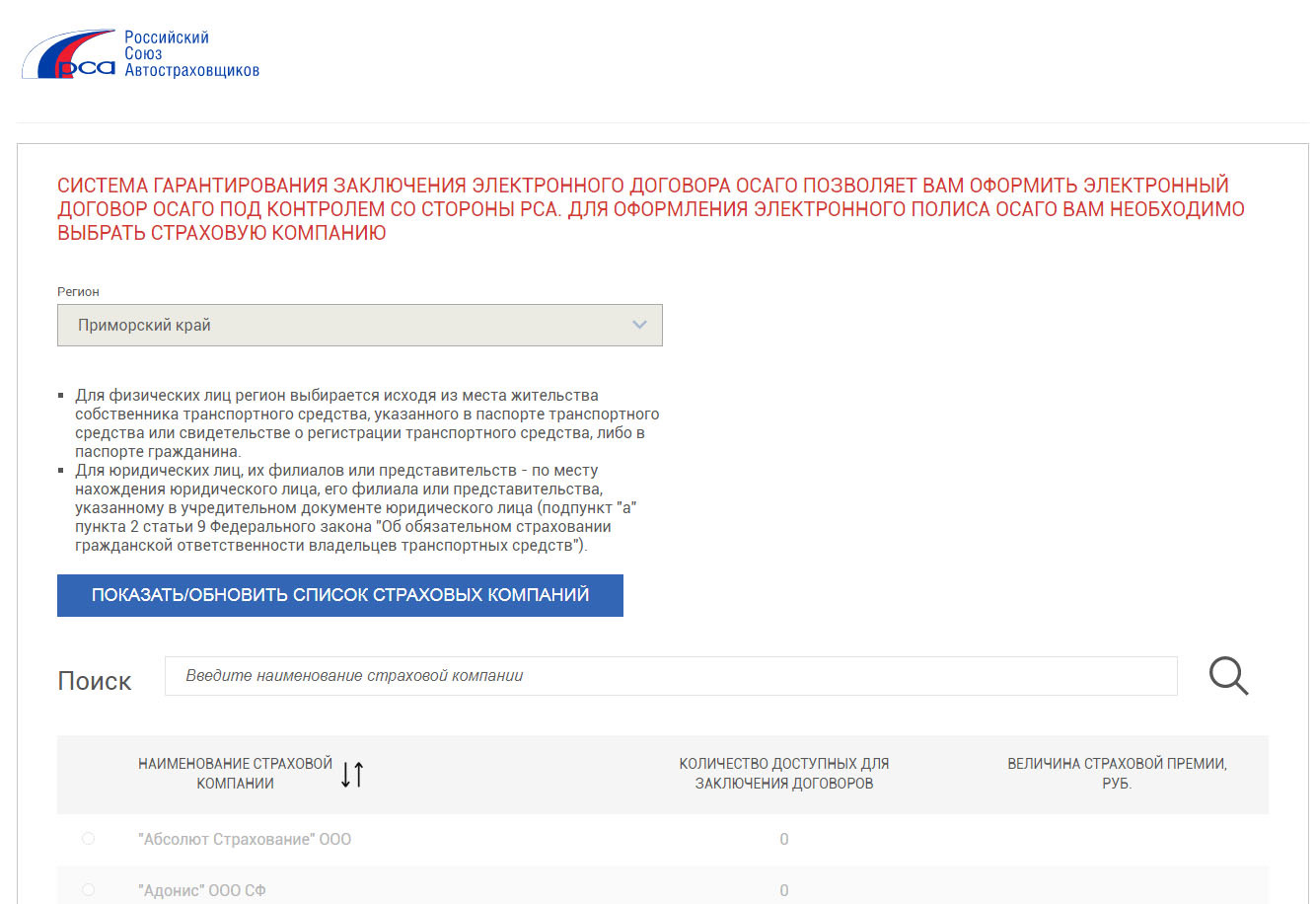Screen dimensions: 1316x904
Task: Click Показать/обновить список страховых компаний button
Action: pyautogui.click(x=340, y=595)
